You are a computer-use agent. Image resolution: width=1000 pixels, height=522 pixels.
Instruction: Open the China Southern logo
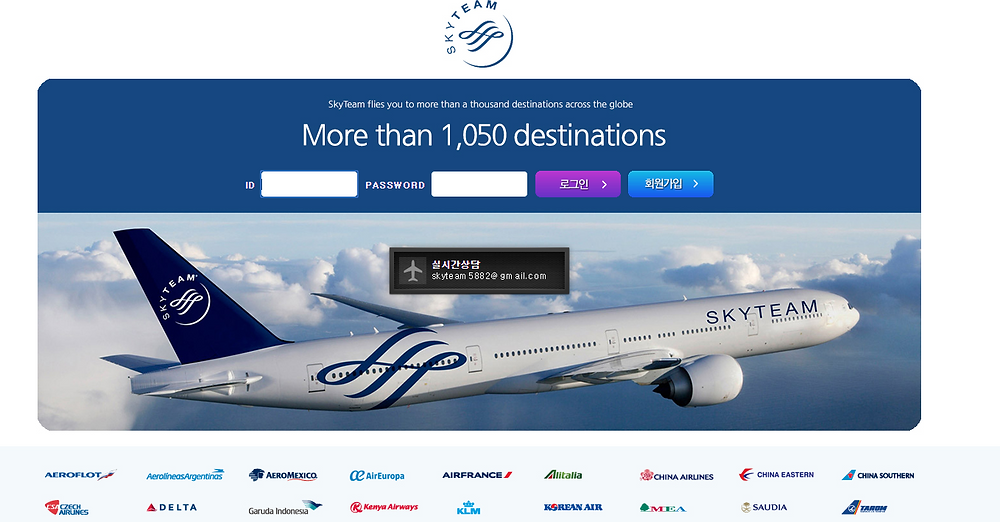click(878, 475)
